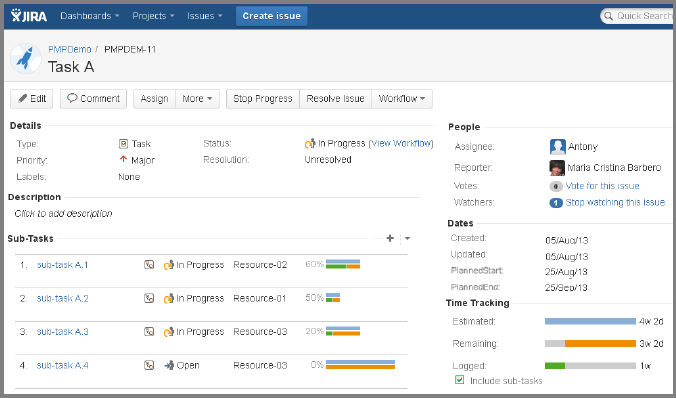Click the sub-task type icon for sub-task A.1
The image size is (676, 398).
click(x=149, y=265)
